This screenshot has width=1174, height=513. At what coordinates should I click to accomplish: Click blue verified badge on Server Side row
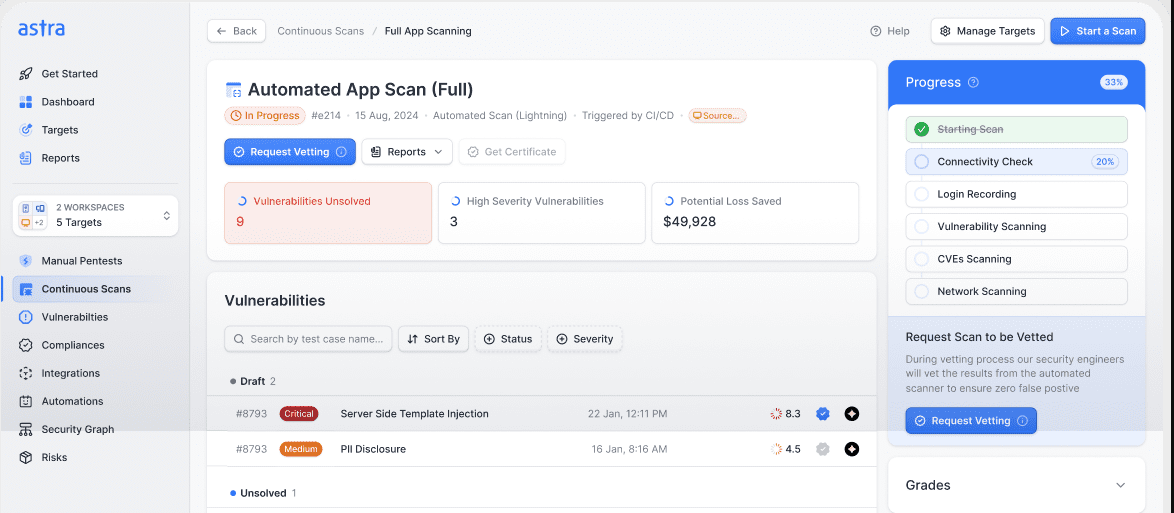pyautogui.click(x=823, y=413)
